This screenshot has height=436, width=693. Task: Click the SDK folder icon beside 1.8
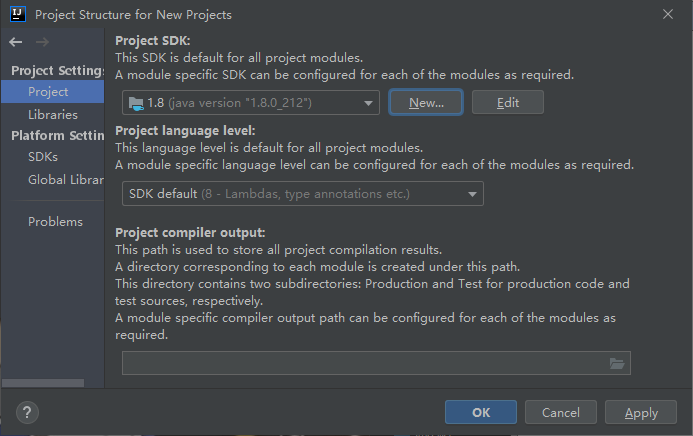coord(136,102)
